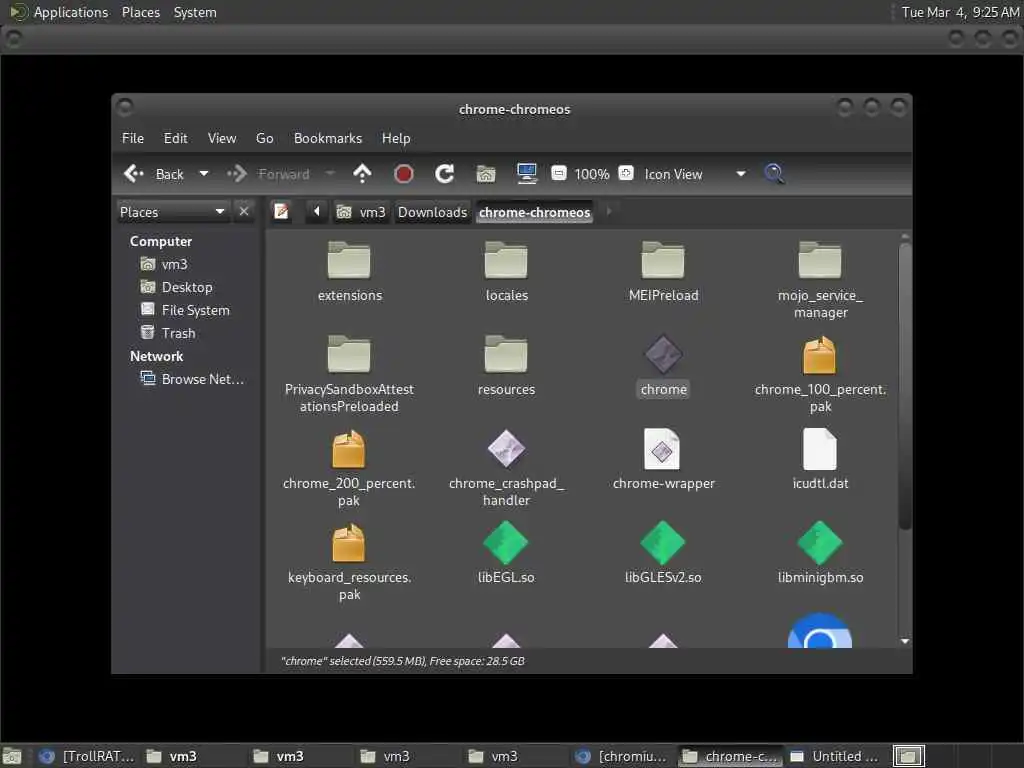Switch to Untitled taskbar window

(x=835, y=756)
